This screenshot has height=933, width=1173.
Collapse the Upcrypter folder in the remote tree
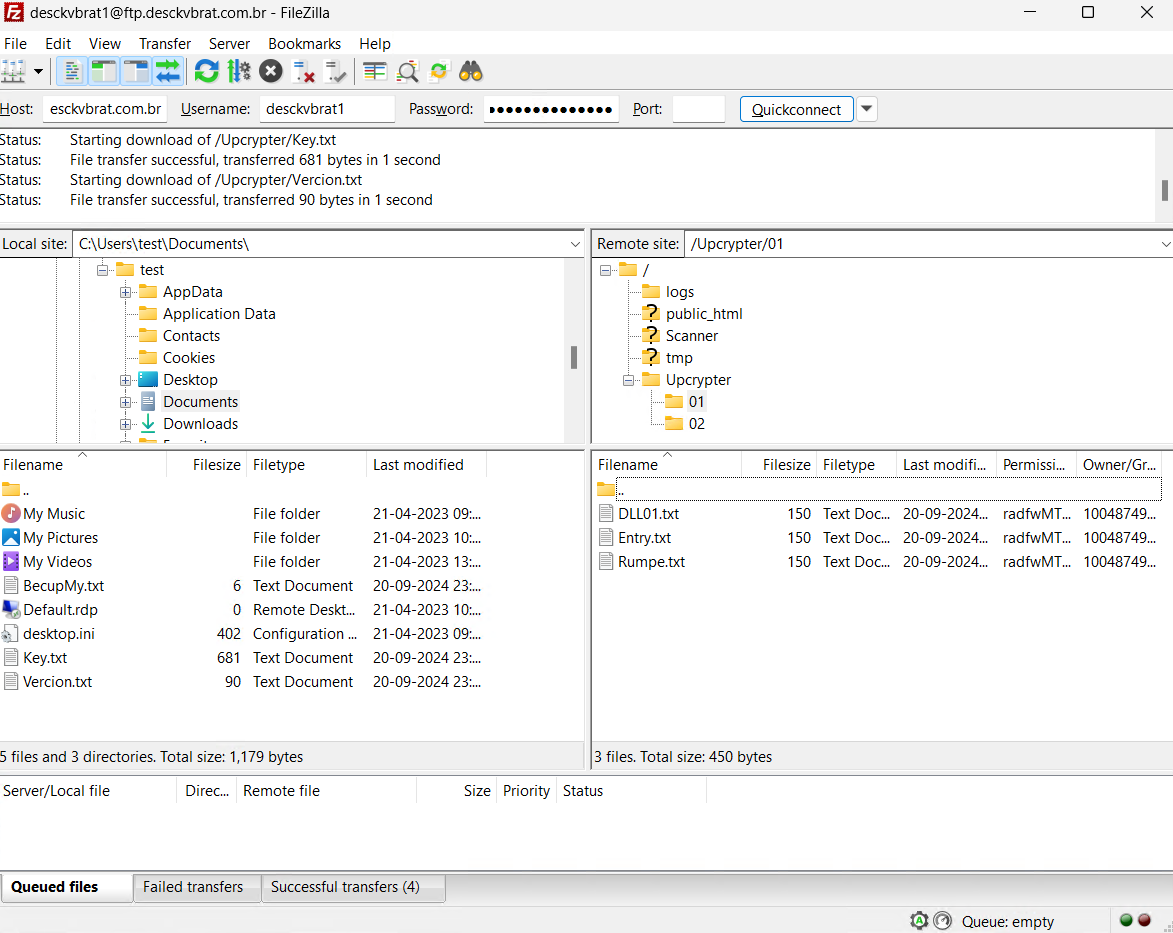click(629, 380)
